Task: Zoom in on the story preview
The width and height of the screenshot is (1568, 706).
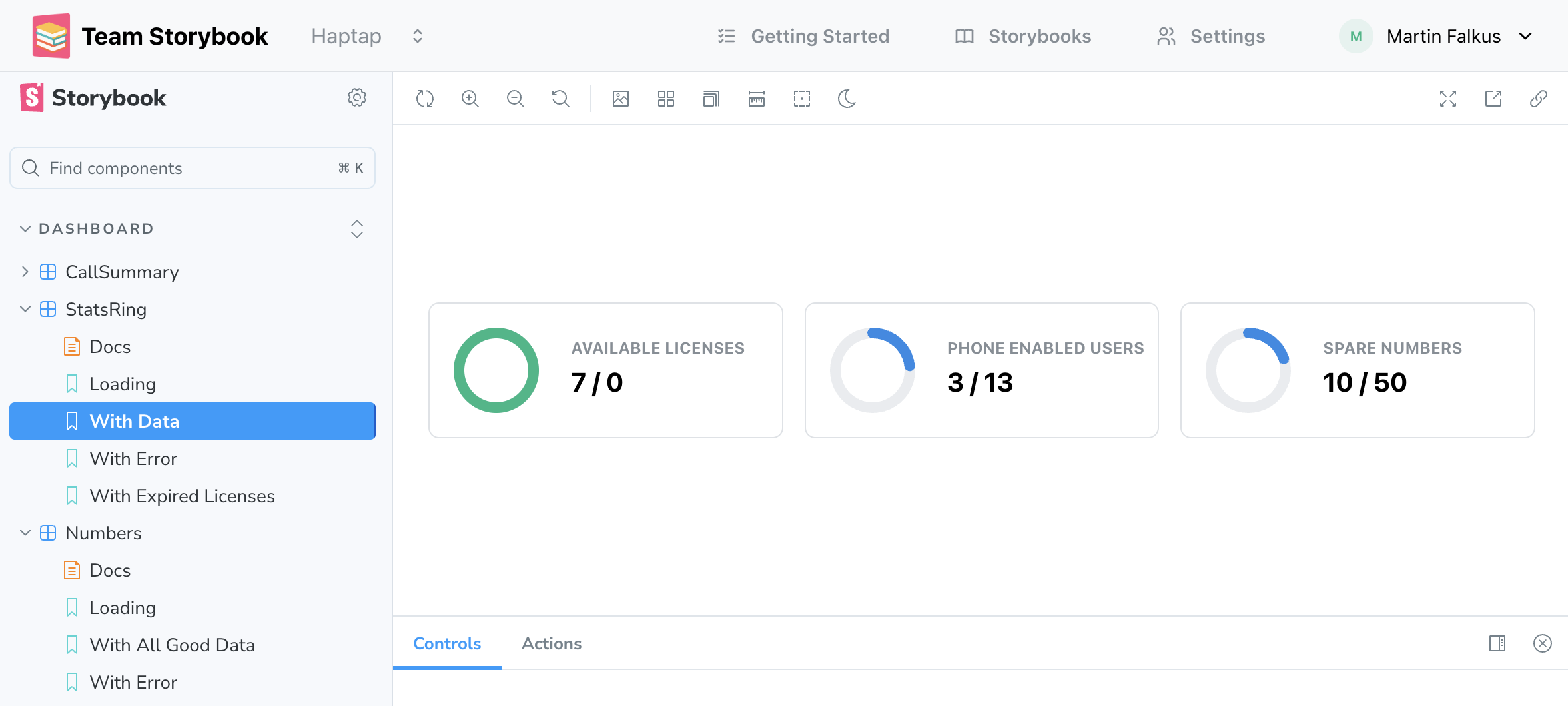Action: click(470, 99)
